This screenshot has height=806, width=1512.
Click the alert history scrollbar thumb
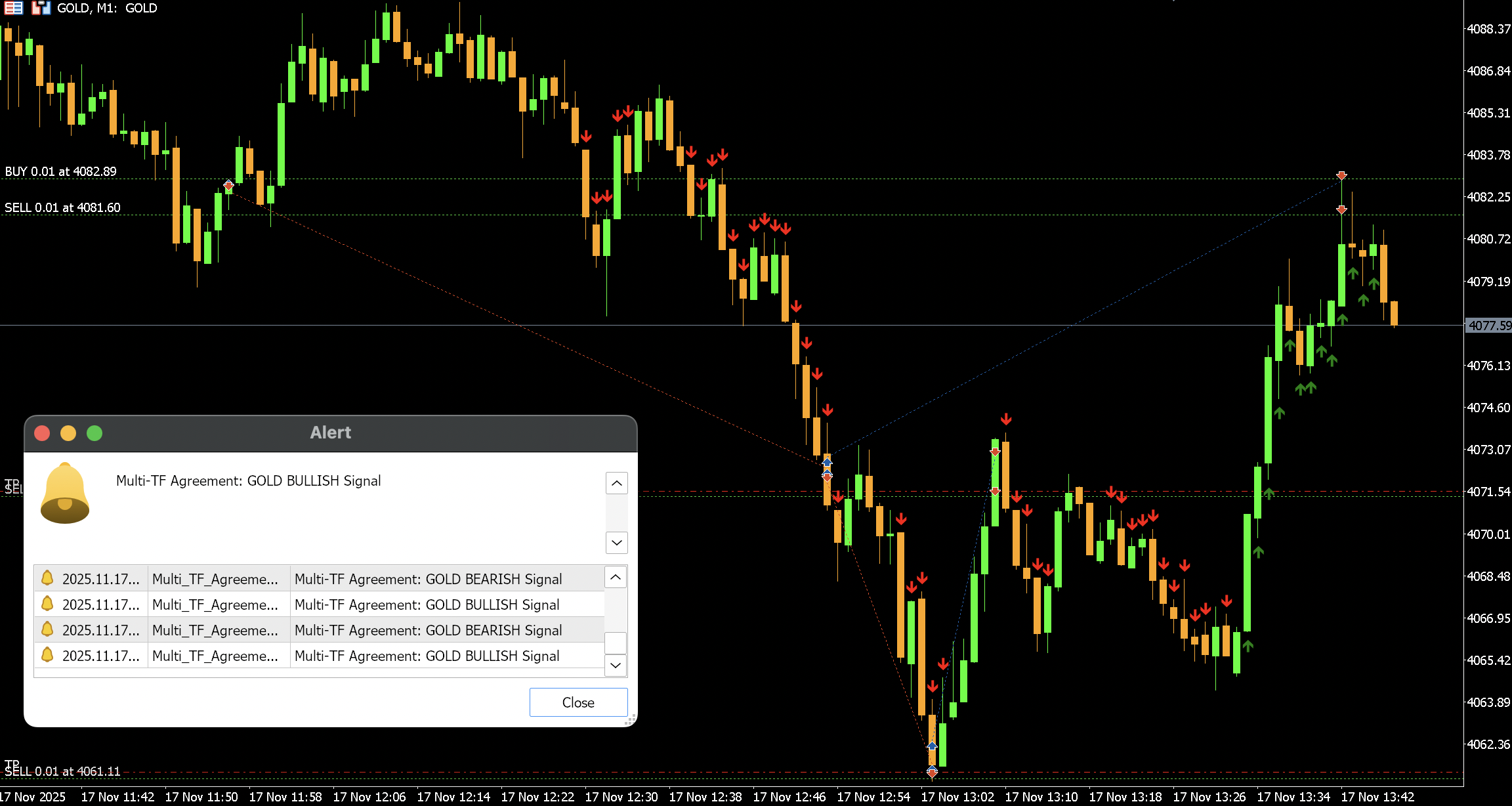(615, 643)
